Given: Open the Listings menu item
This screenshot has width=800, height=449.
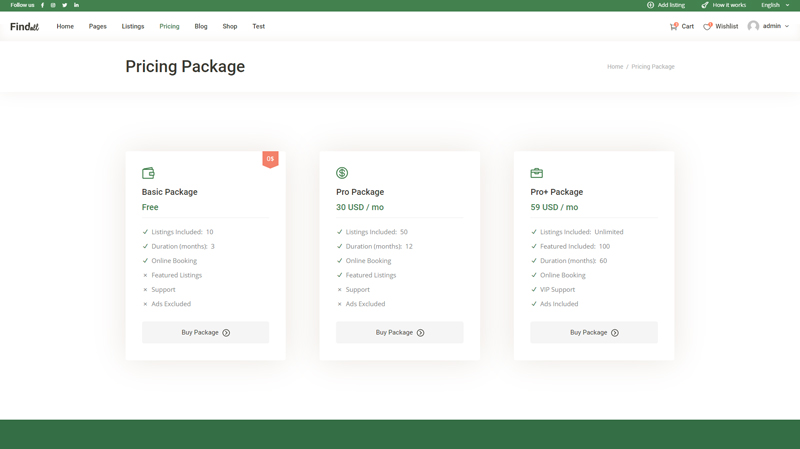Looking at the screenshot, I should pos(133,26).
